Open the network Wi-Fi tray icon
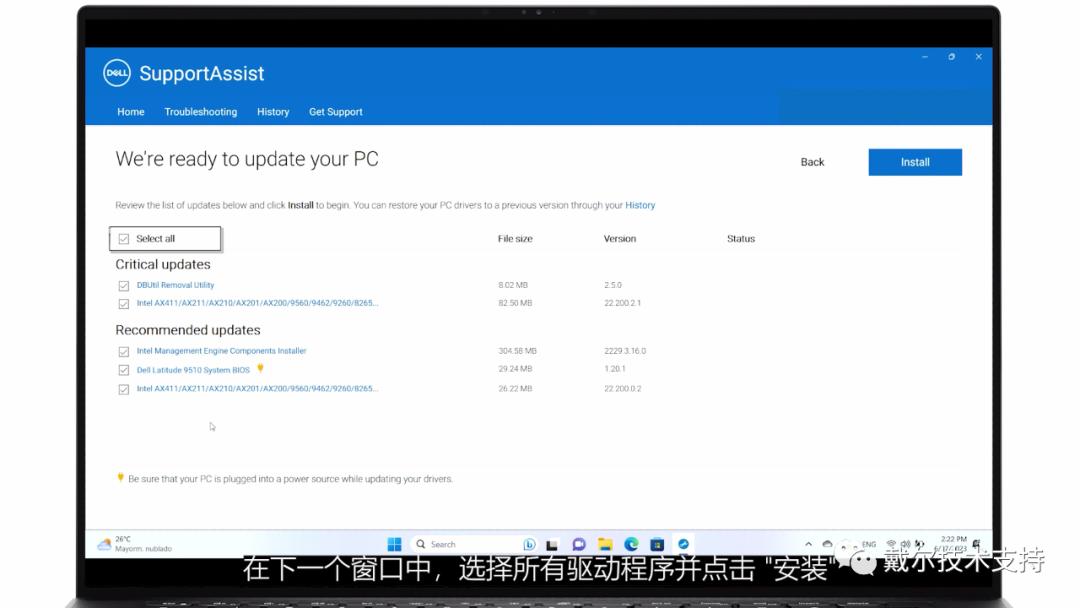Image resolution: width=1080 pixels, height=608 pixels. 891,544
